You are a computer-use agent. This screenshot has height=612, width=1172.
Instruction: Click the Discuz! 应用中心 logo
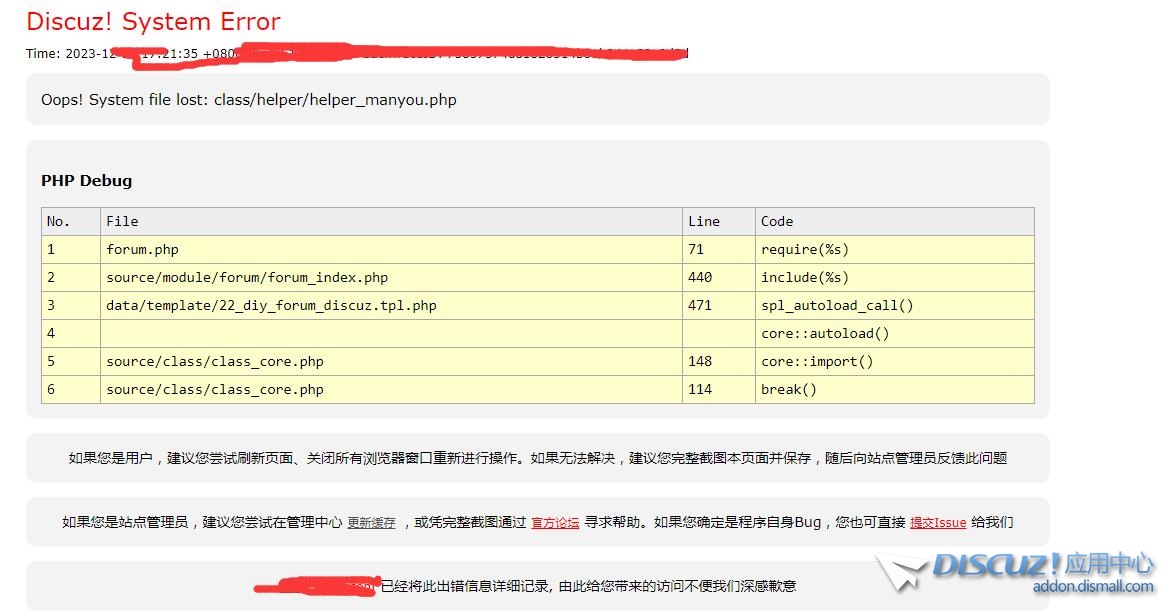[1042, 565]
